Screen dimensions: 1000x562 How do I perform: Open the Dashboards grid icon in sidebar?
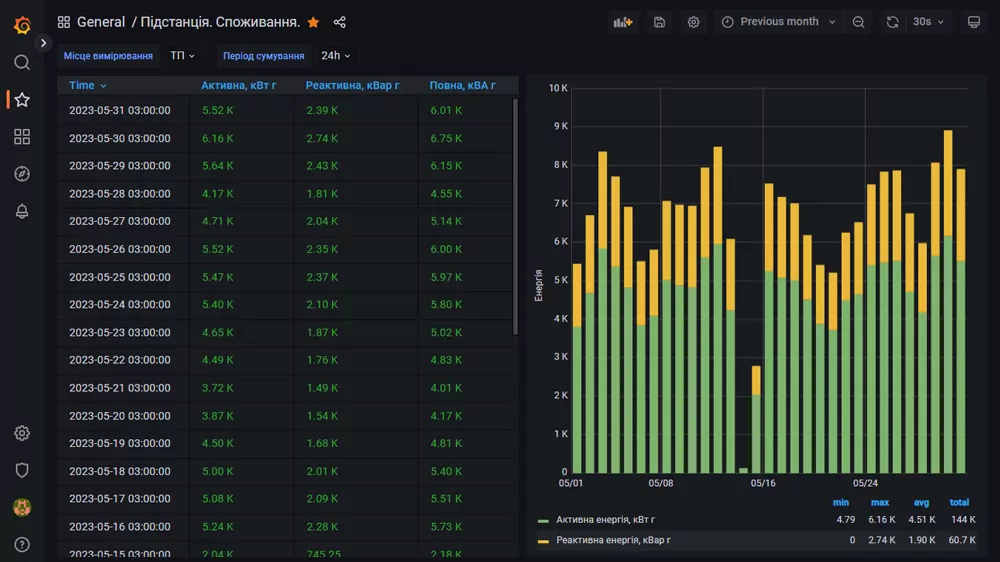click(x=22, y=137)
